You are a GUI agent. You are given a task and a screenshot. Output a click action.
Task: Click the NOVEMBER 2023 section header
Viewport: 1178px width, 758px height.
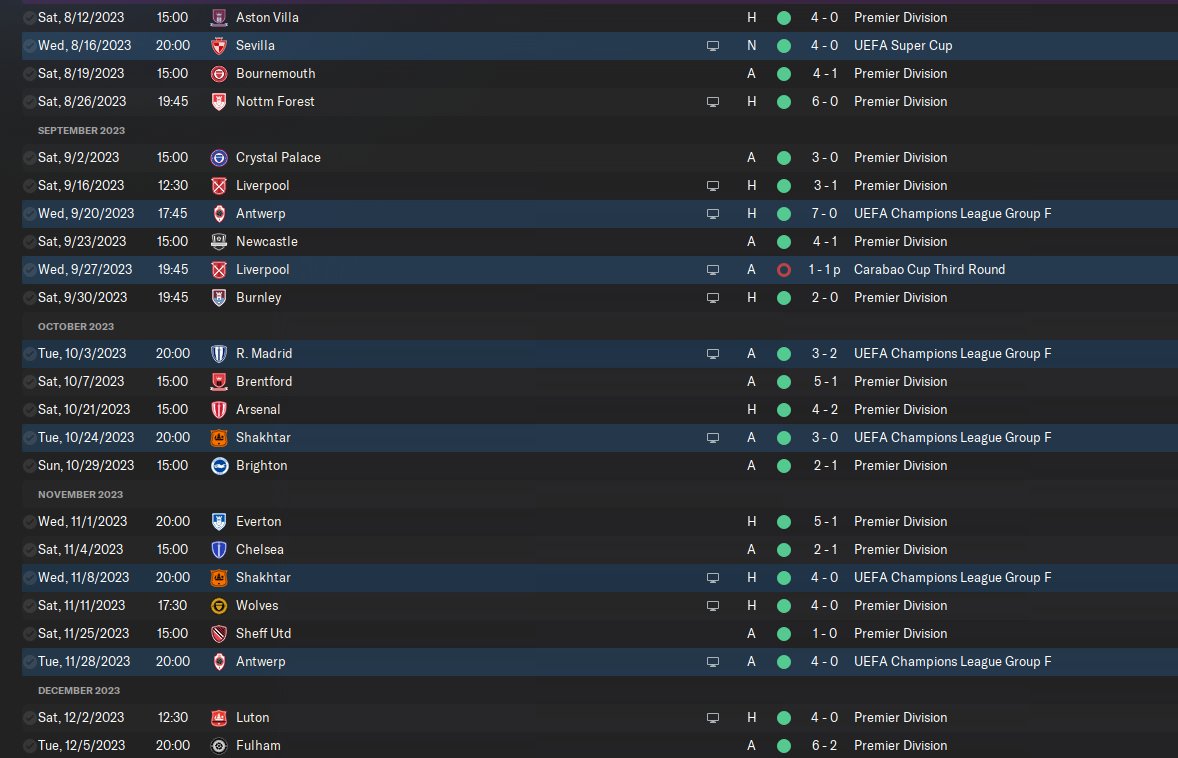tap(80, 494)
